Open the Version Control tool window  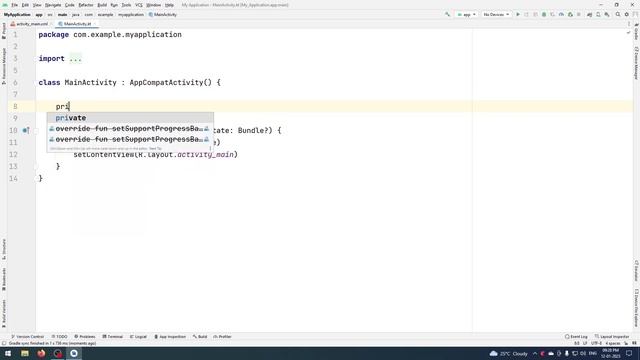pos(27,337)
